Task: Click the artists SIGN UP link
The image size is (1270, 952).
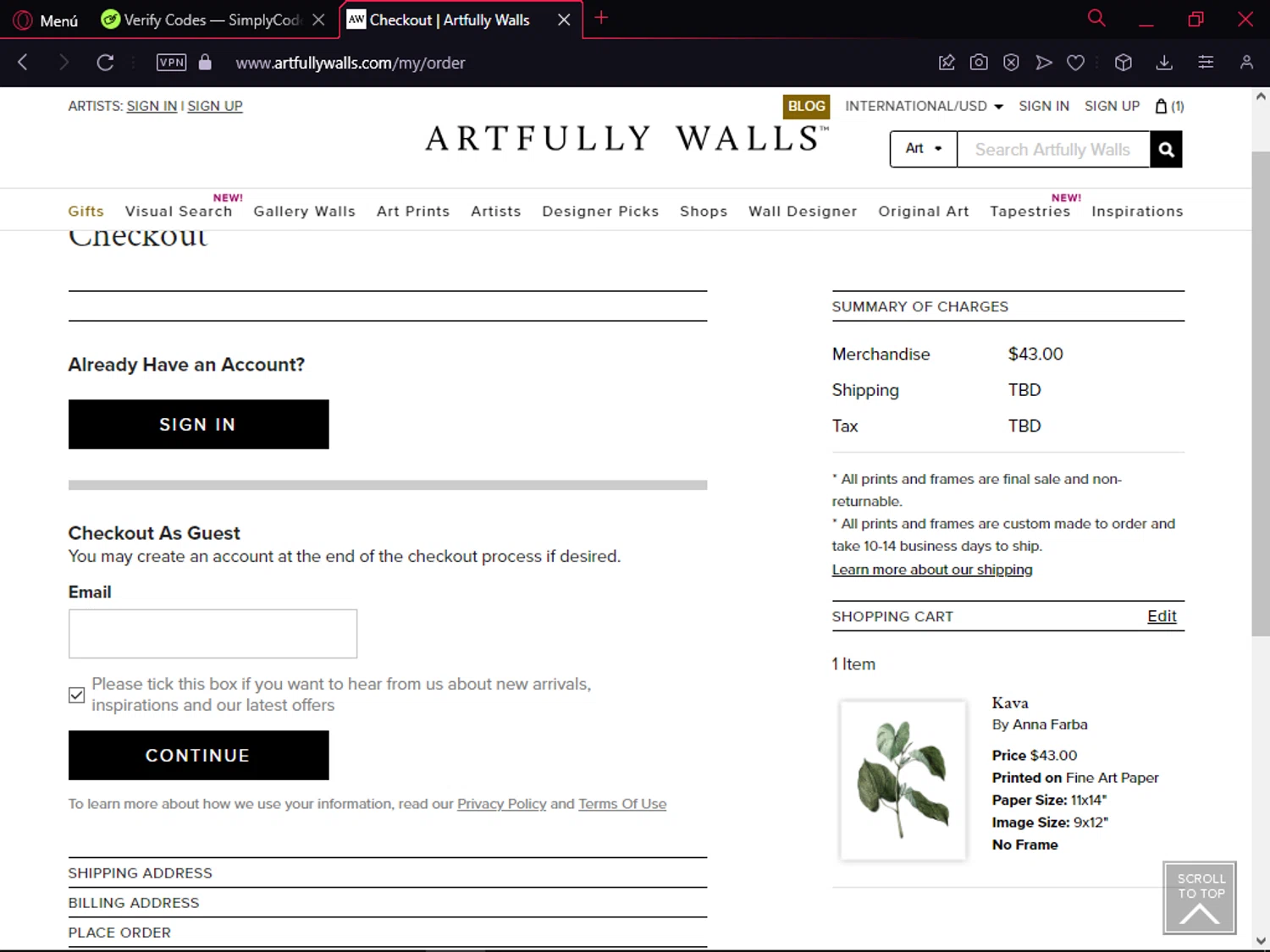Action: click(215, 106)
